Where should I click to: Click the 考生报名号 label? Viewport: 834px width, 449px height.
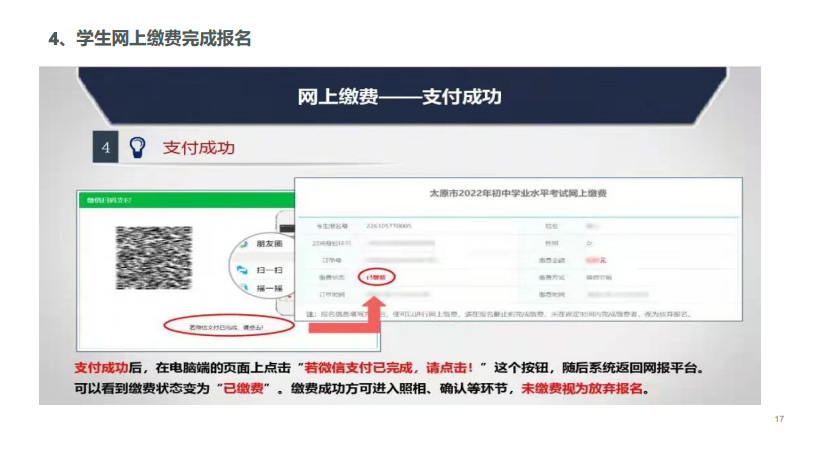tap(332, 226)
